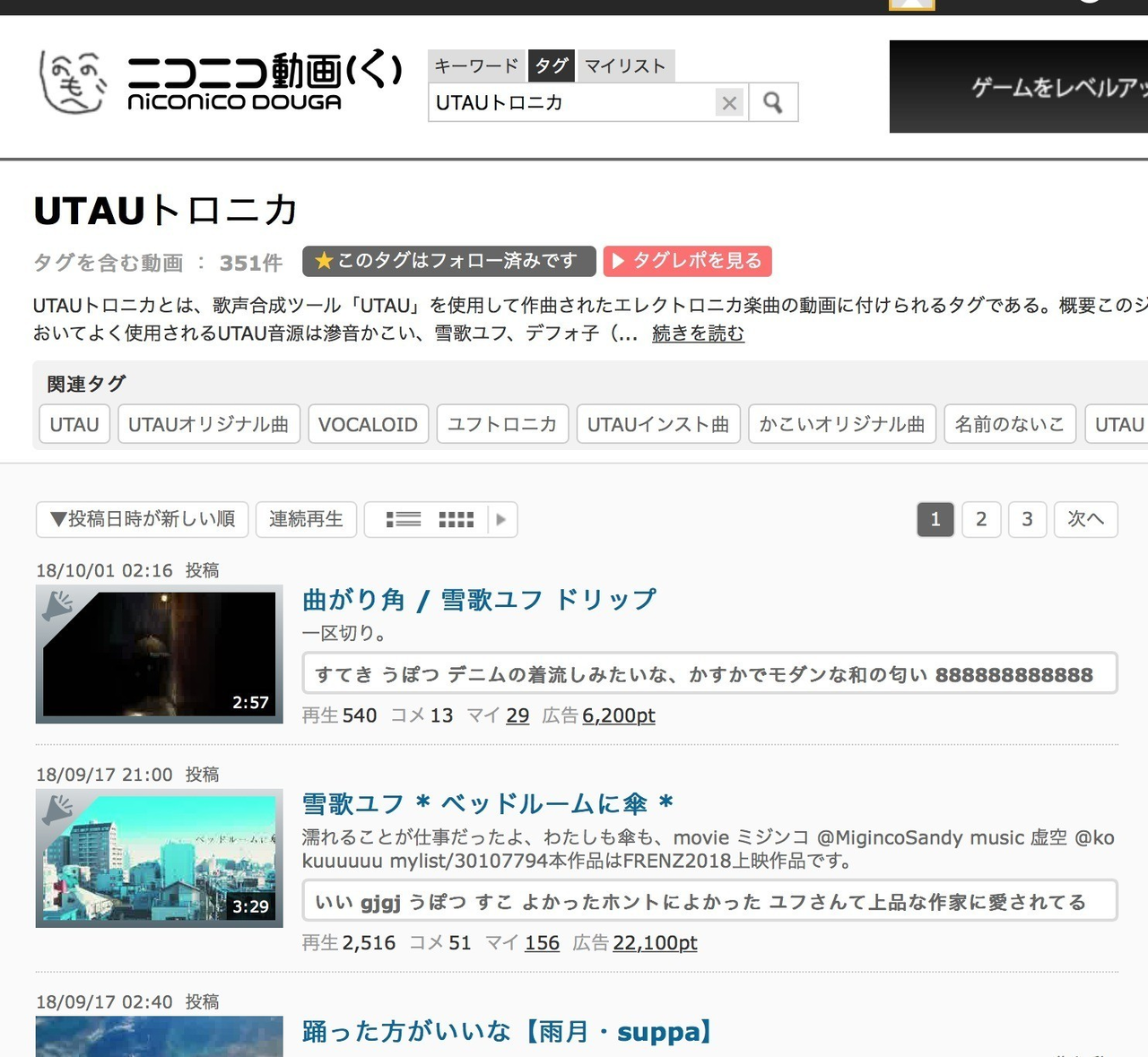Switch to list view layout icon
Screen dimensions: 1148x1057
pos(404,519)
